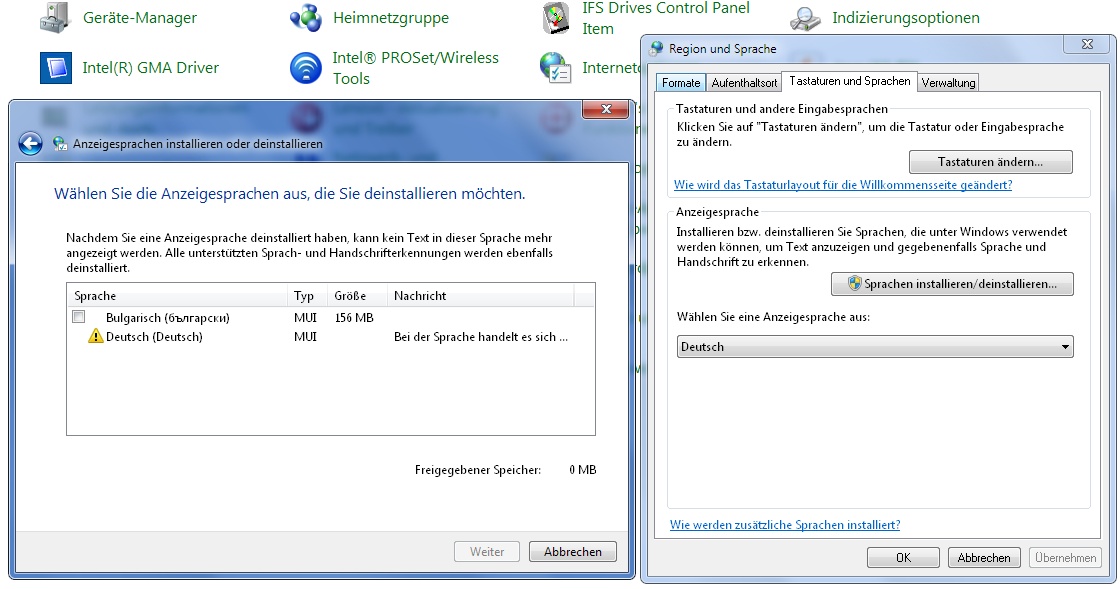Cancel the language uninstall wizard with Abbrechen
Screen dimensions: 1120x589
573,552
